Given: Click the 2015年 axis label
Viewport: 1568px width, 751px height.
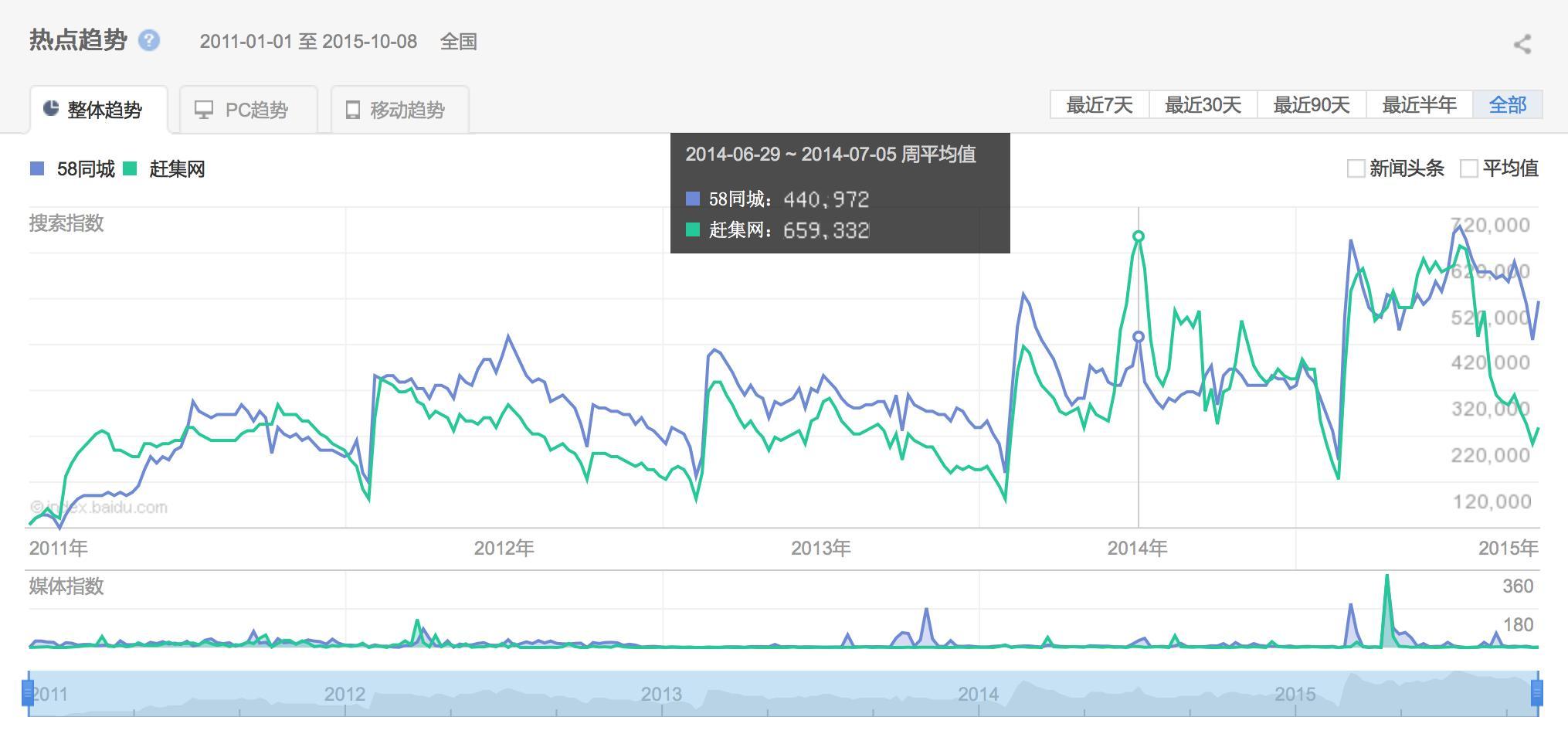Looking at the screenshot, I should tap(1508, 549).
